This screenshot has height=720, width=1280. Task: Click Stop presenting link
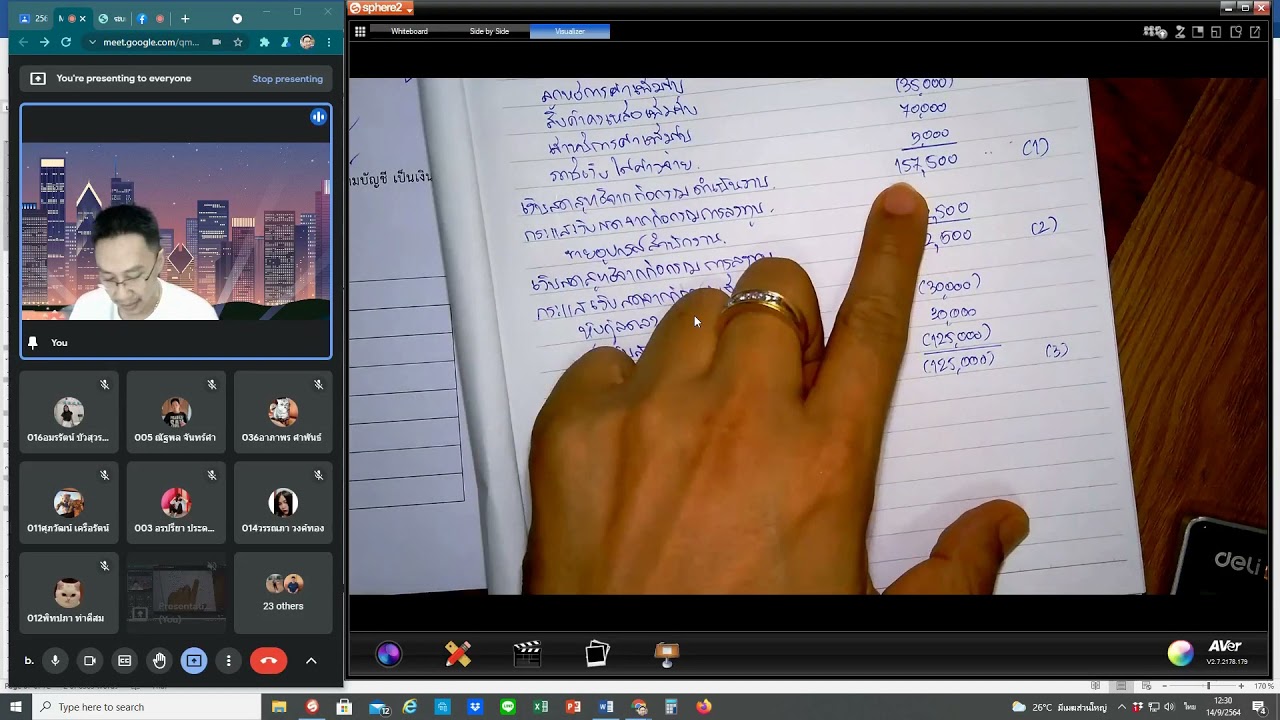tap(287, 79)
